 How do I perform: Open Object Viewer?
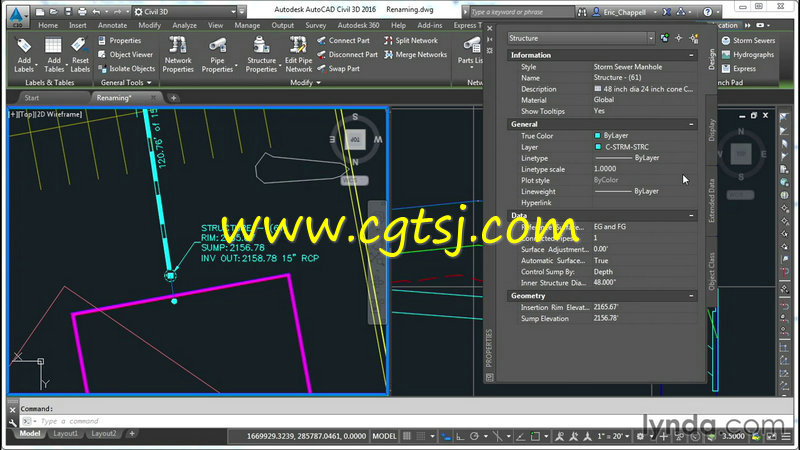[126, 54]
